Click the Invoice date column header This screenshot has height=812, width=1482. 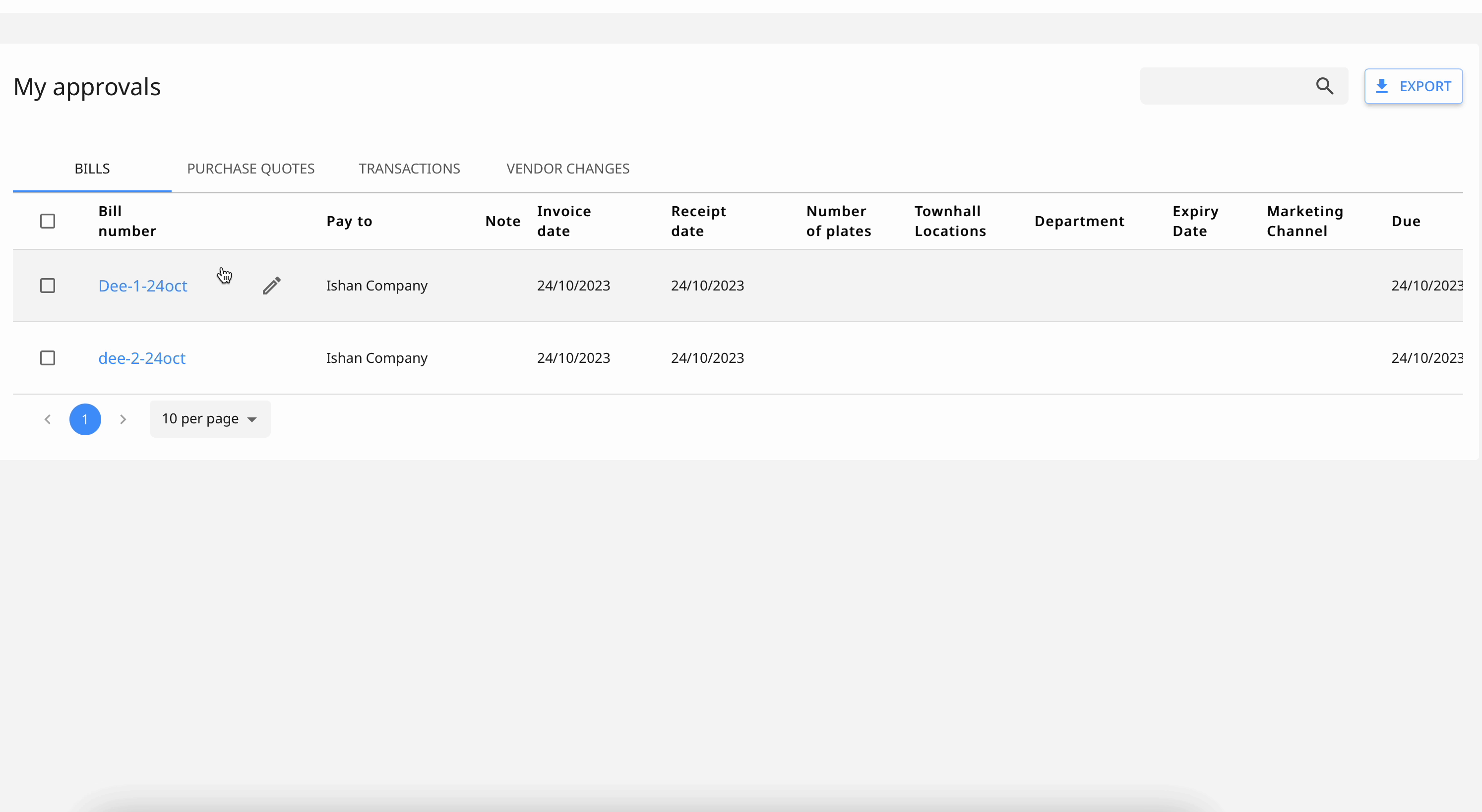pos(564,222)
